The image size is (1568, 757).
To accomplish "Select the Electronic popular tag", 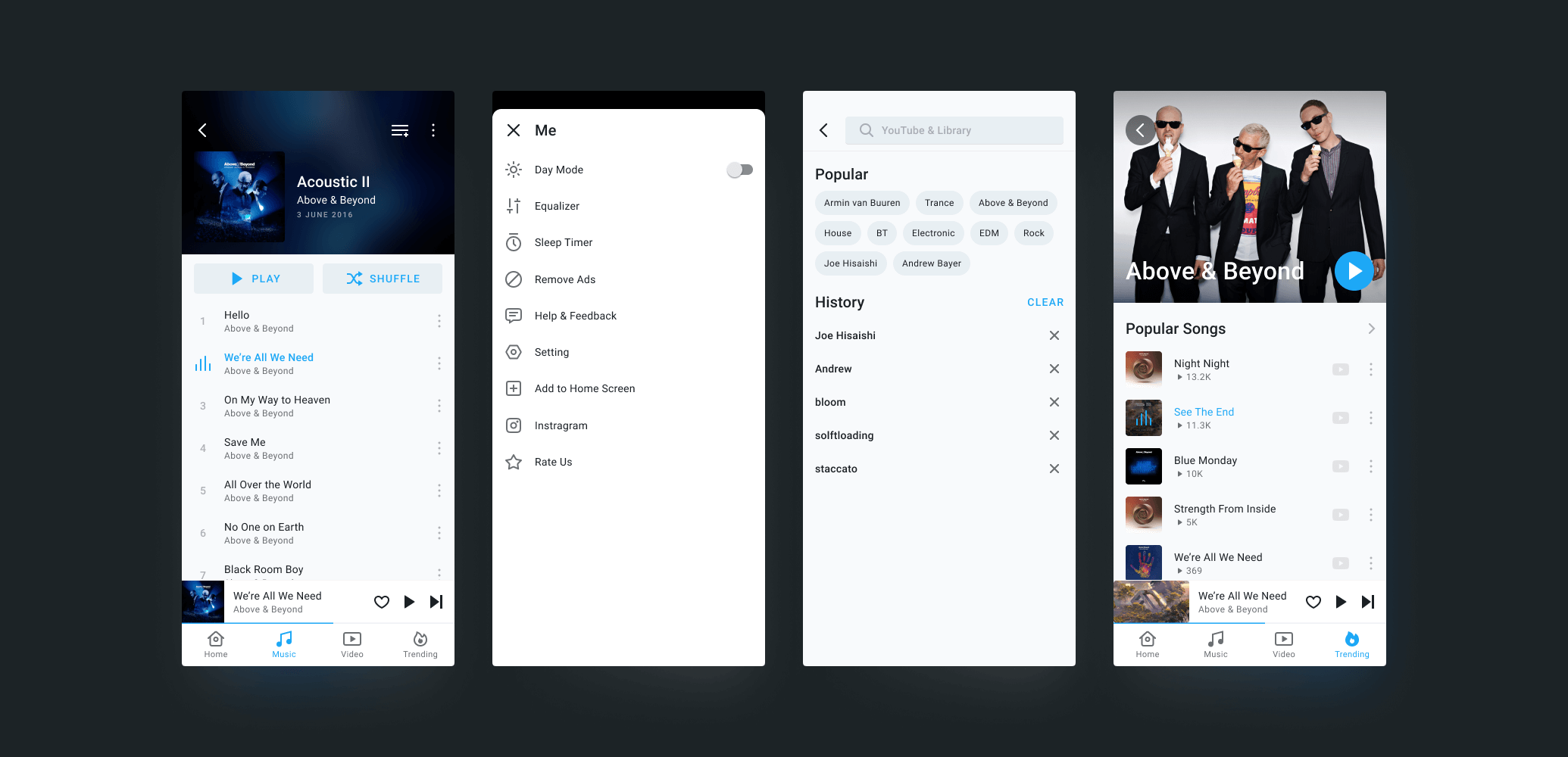I will coord(933,233).
